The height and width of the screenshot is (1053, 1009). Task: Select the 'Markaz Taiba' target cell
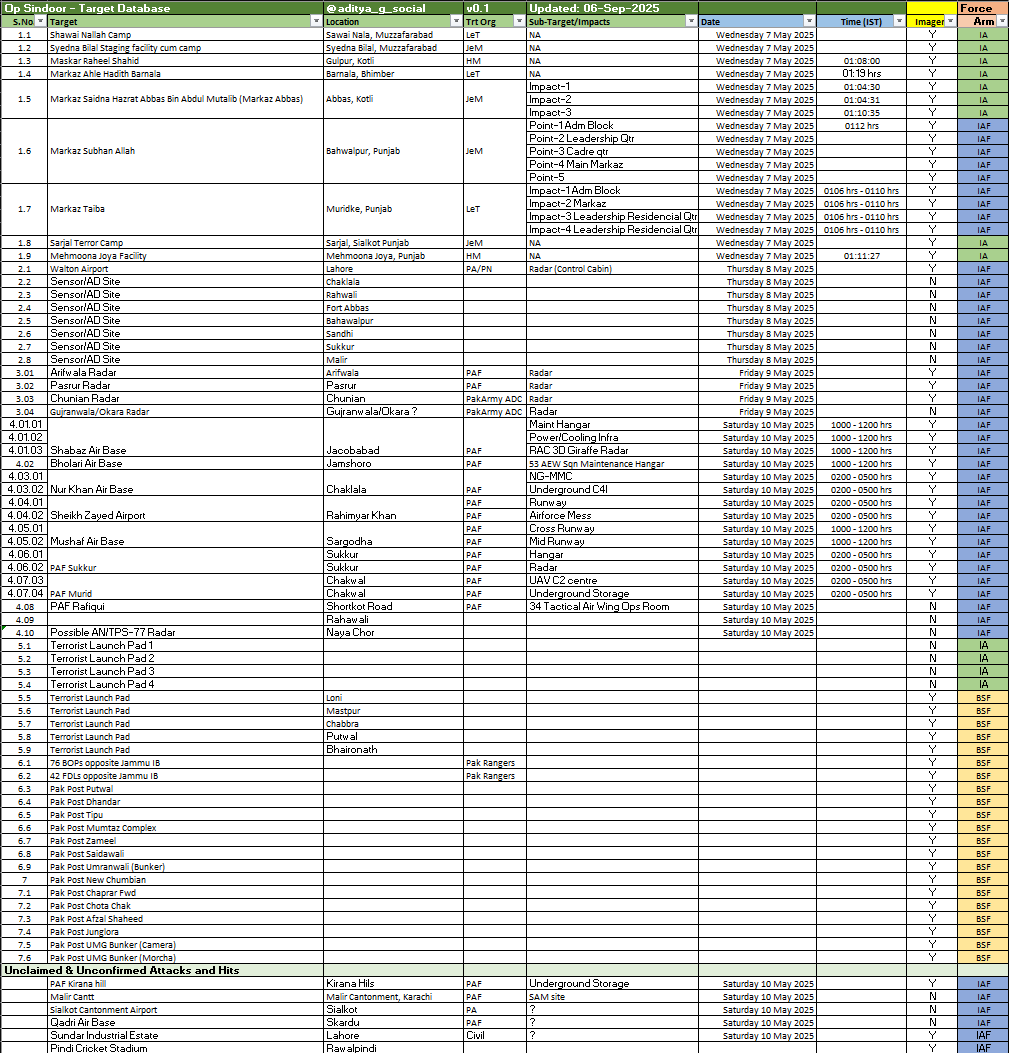185,210
